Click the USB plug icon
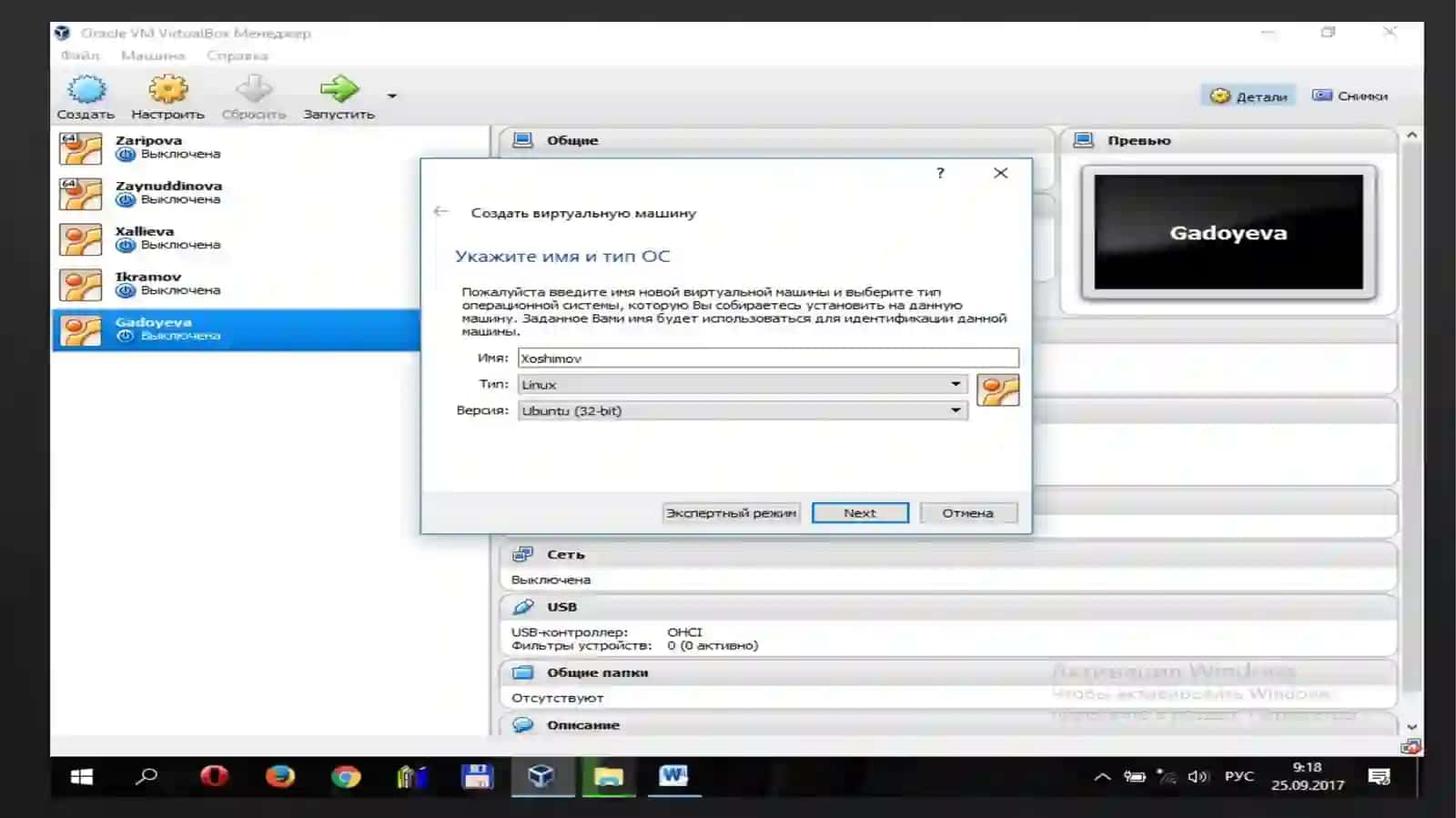 [522, 607]
